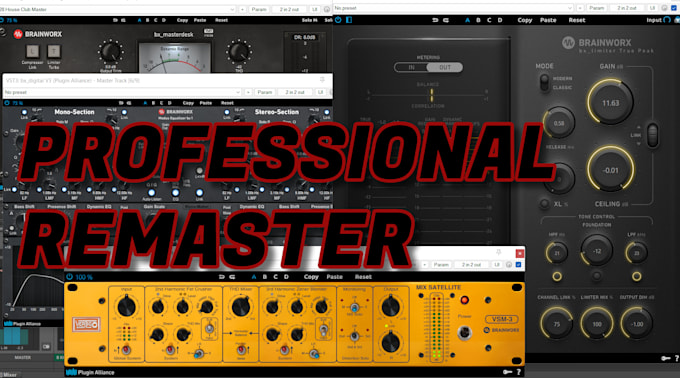Select setting D in VSM-3 toolbar
The image size is (680, 378).
point(286,277)
